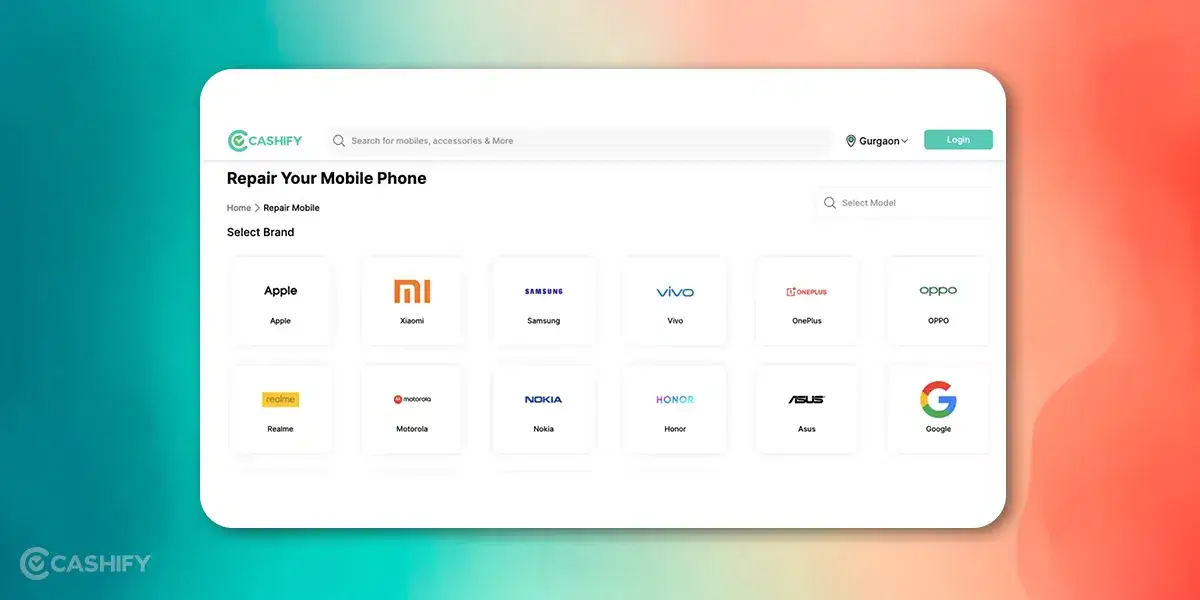Click the Google text label

point(938,429)
